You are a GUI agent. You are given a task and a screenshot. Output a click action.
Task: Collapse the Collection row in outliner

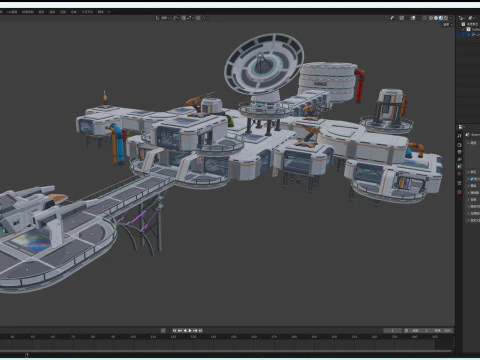pos(463,29)
